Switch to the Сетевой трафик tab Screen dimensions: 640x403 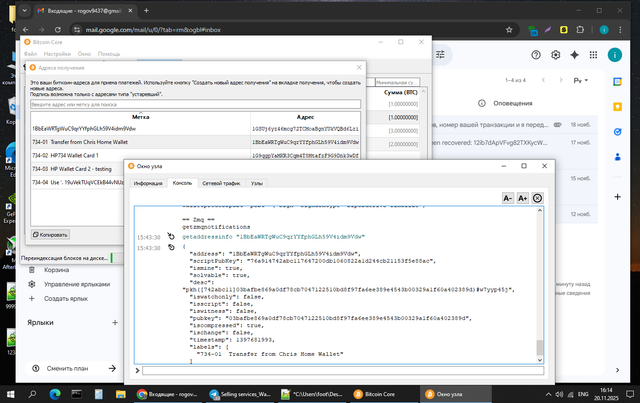coord(222,183)
